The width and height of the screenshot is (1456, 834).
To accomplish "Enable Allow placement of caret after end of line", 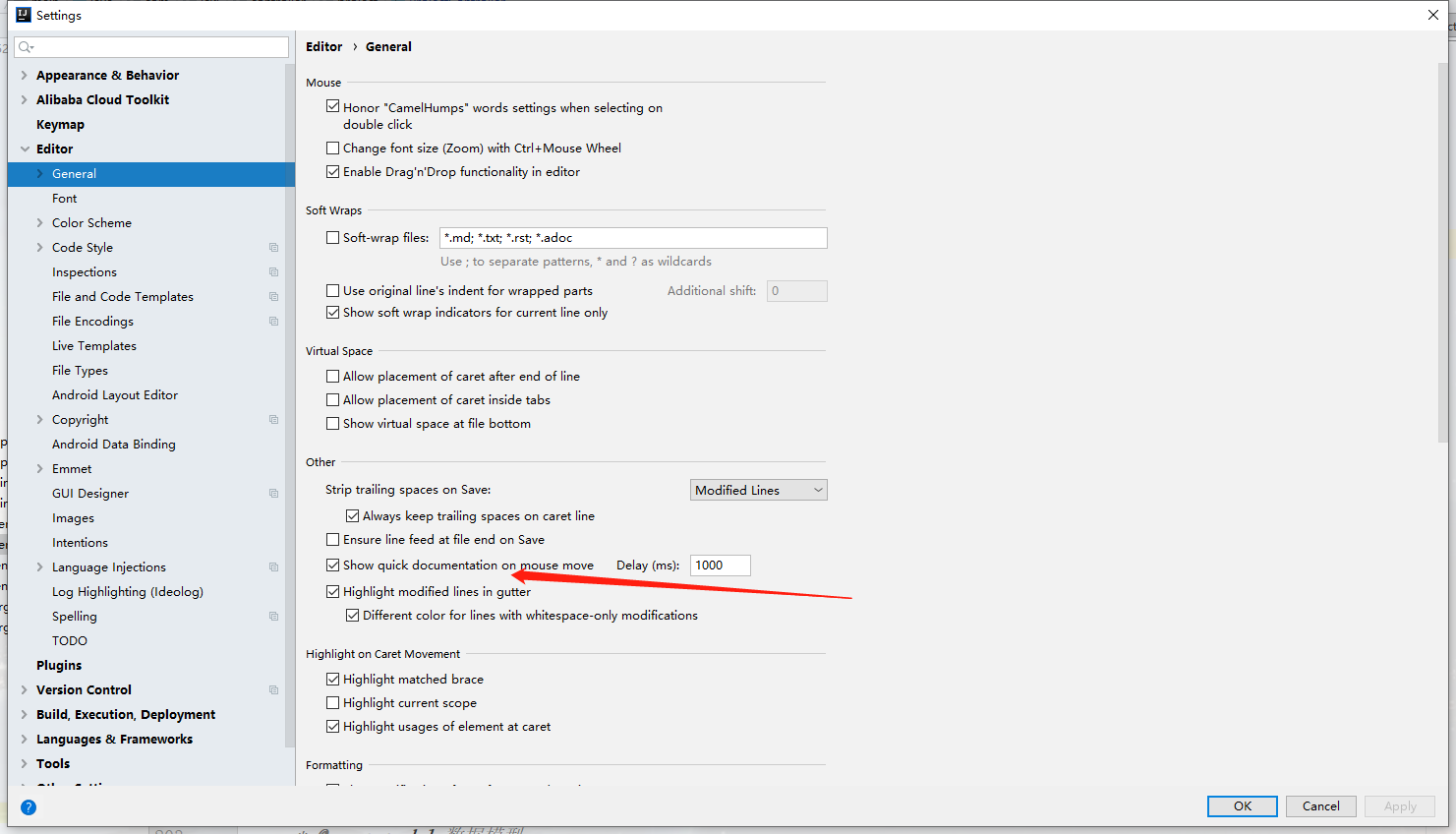I will 332,377.
